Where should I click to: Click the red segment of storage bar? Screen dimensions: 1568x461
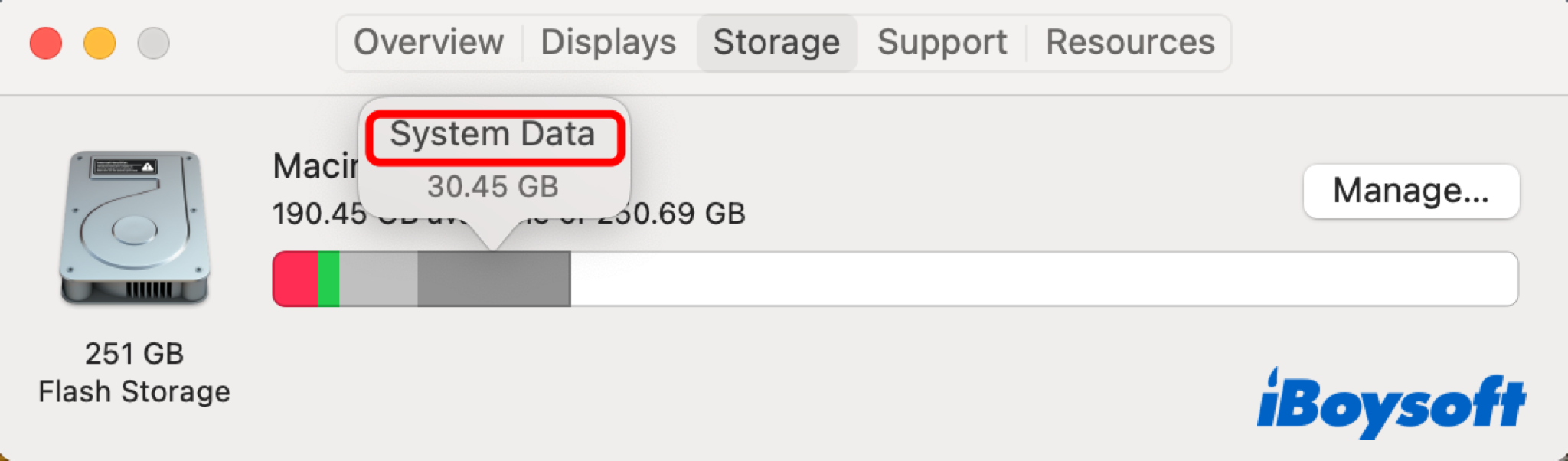point(296,280)
